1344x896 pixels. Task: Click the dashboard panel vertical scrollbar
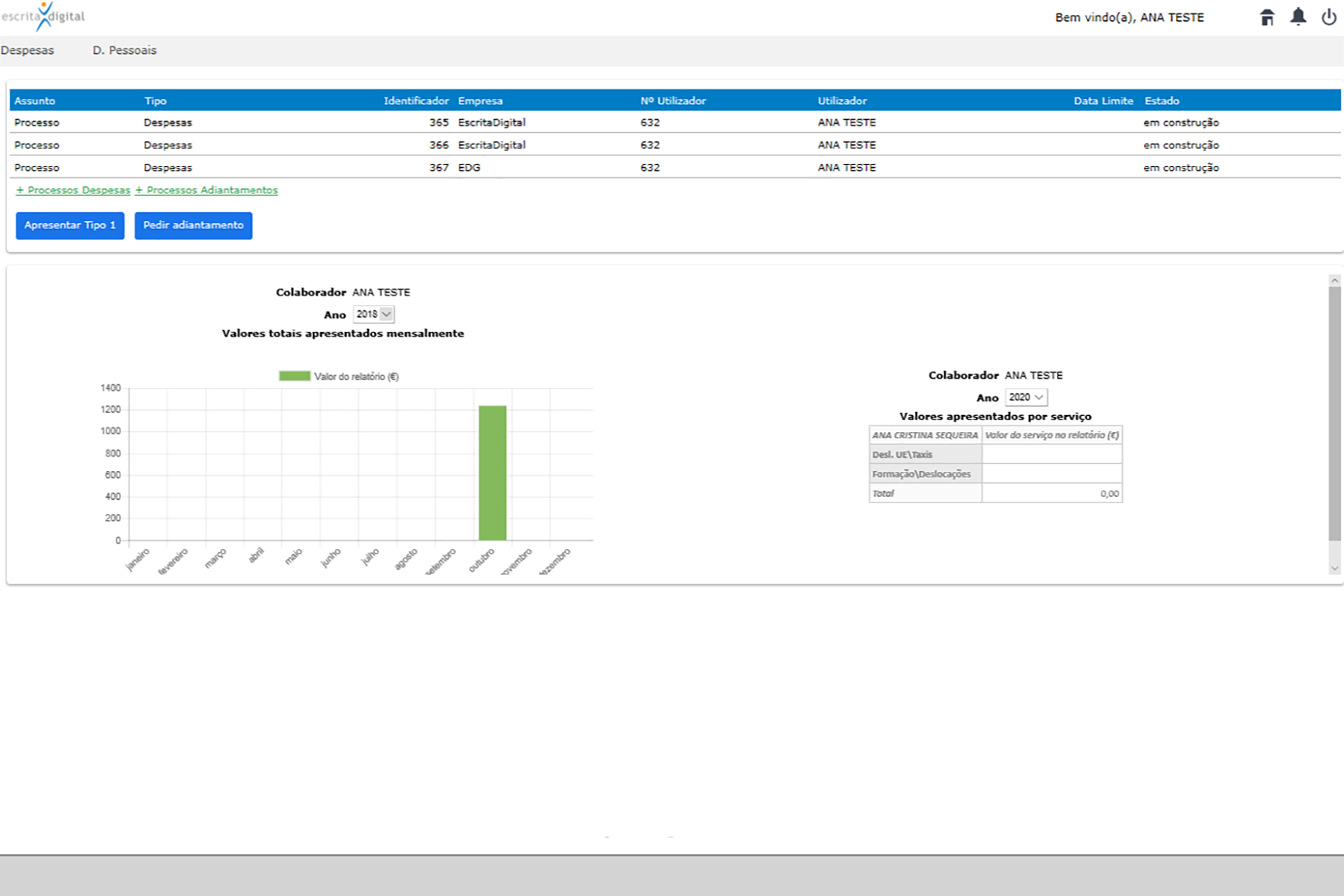(1334, 413)
